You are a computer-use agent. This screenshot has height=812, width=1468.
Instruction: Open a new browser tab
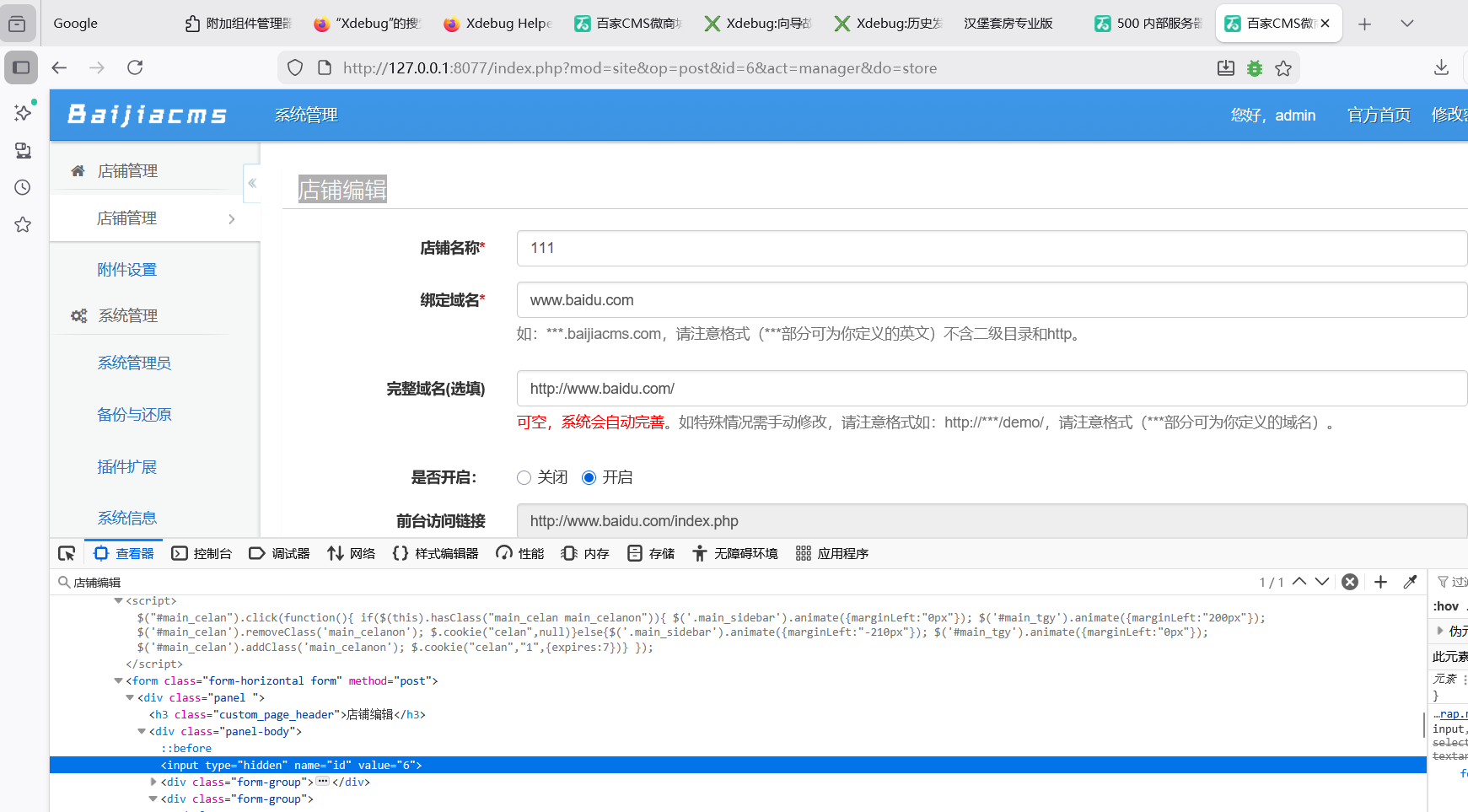click(1364, 24)
